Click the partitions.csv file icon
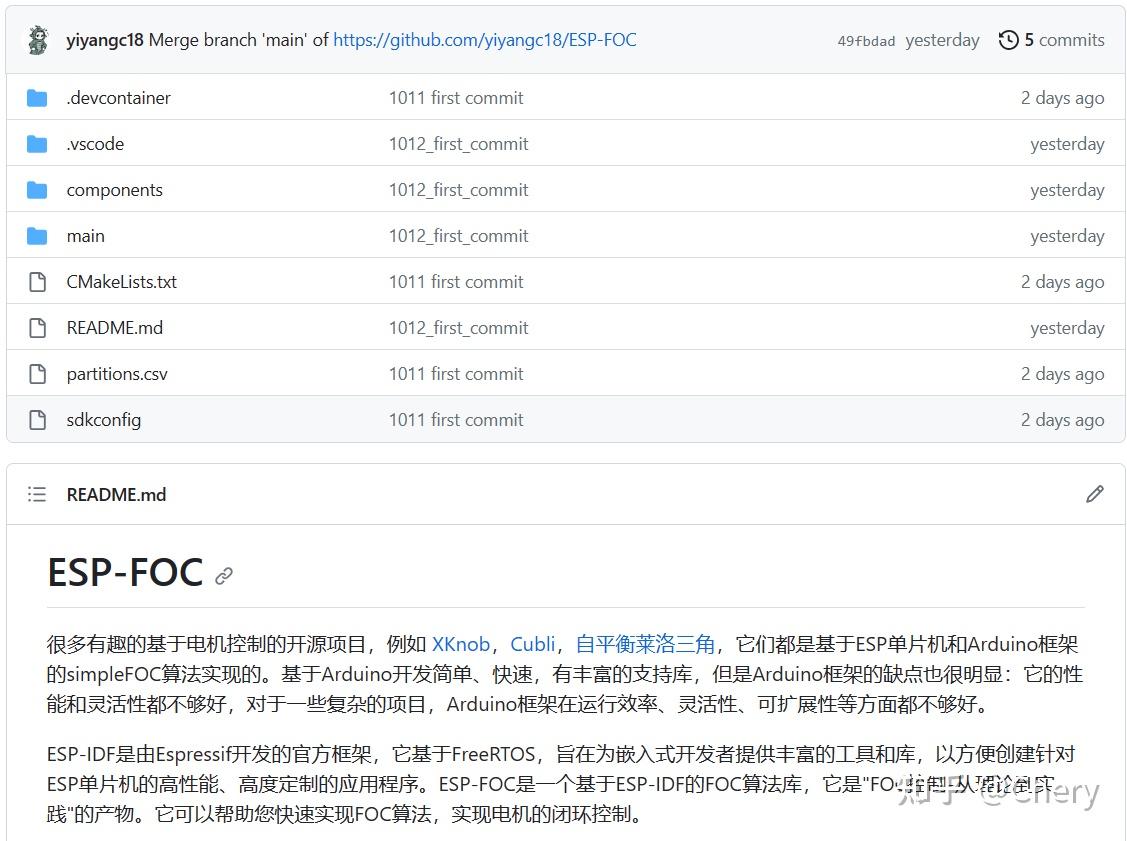 pyautogui.click(x=37, y=373)
